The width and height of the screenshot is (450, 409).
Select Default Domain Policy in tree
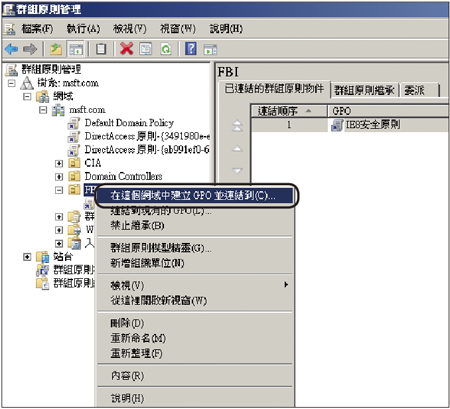point(129,123)
